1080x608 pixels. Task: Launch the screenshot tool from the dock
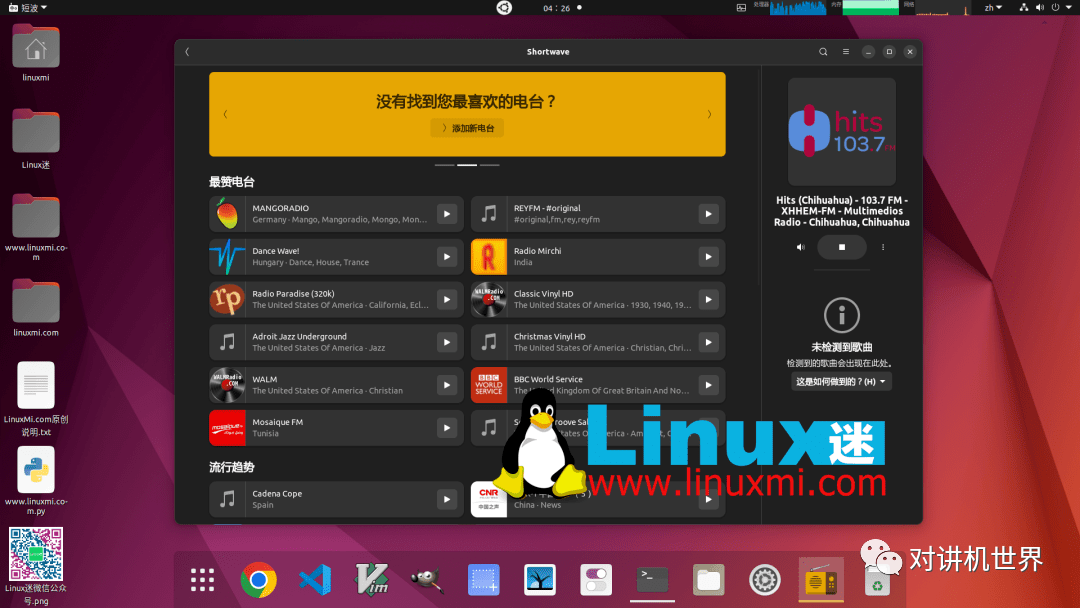point(484,580)
